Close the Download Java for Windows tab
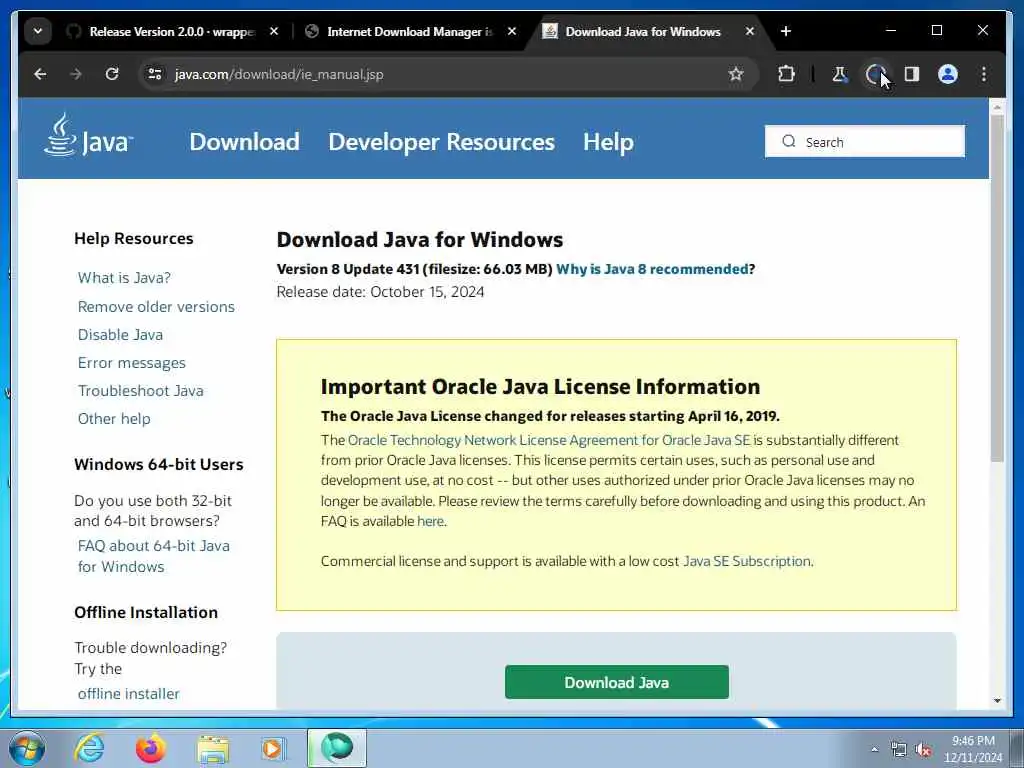The image size is (1024, 768). point(750,31)
